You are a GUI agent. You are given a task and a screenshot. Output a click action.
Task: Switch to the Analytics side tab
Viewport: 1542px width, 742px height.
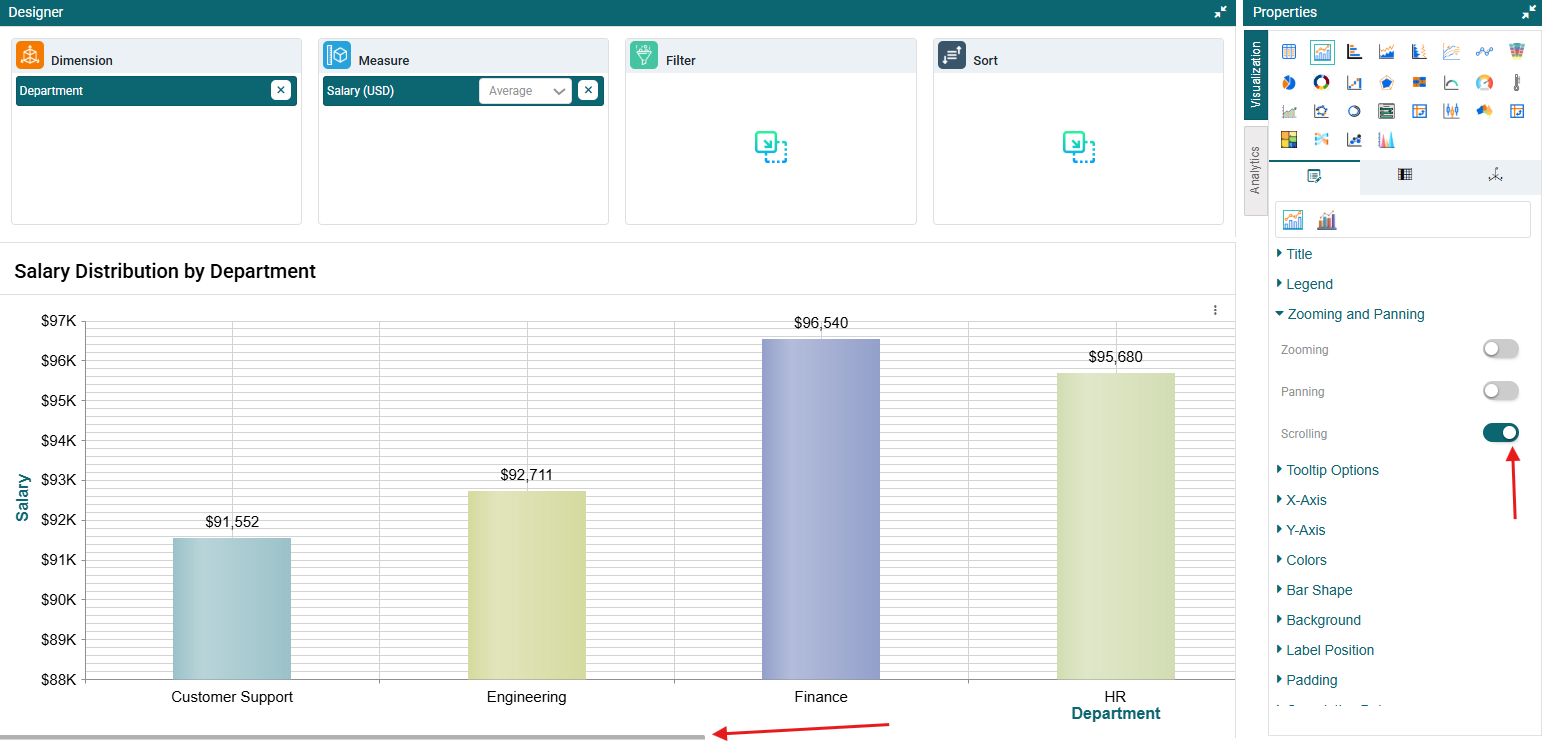click(x=1255, y=170)
